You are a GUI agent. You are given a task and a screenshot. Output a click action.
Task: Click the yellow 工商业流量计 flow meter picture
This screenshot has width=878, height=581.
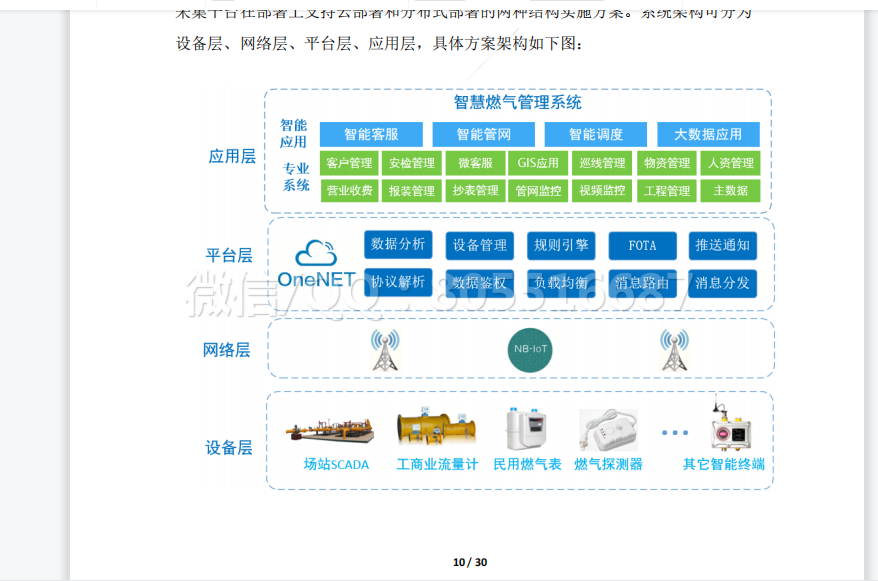[x=437, y=426]
